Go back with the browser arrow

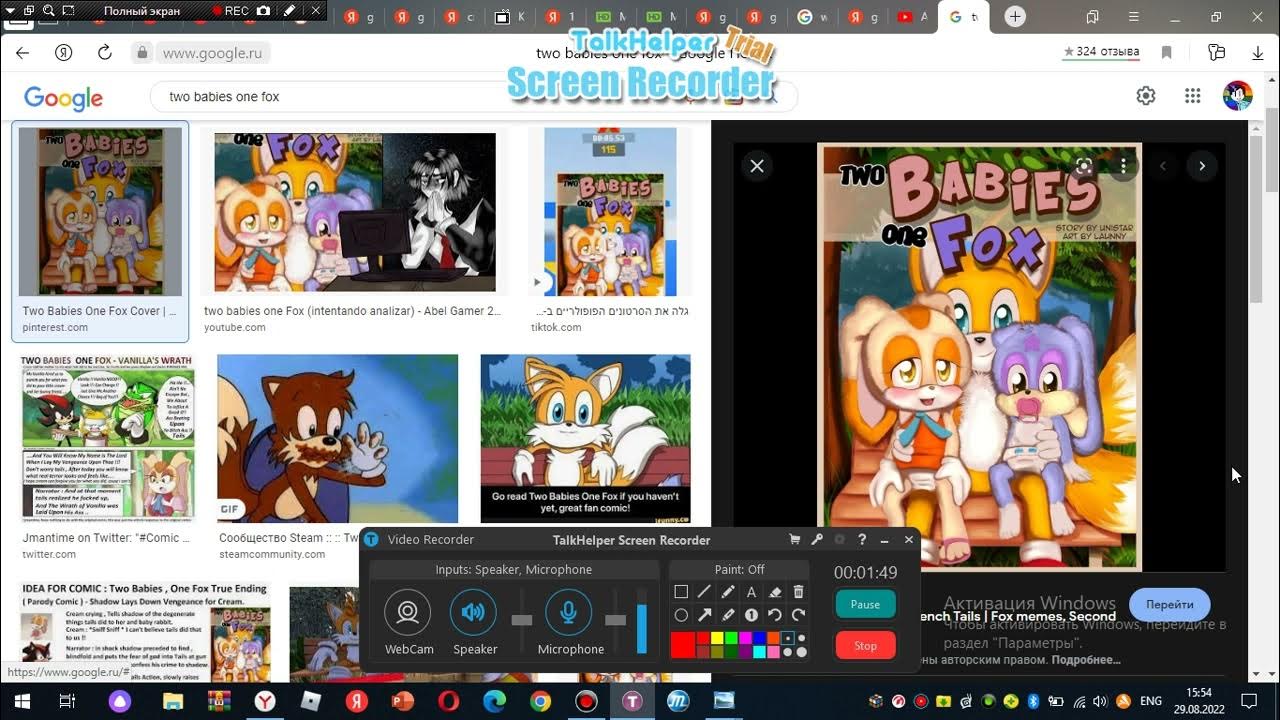[x=22, y=52]
